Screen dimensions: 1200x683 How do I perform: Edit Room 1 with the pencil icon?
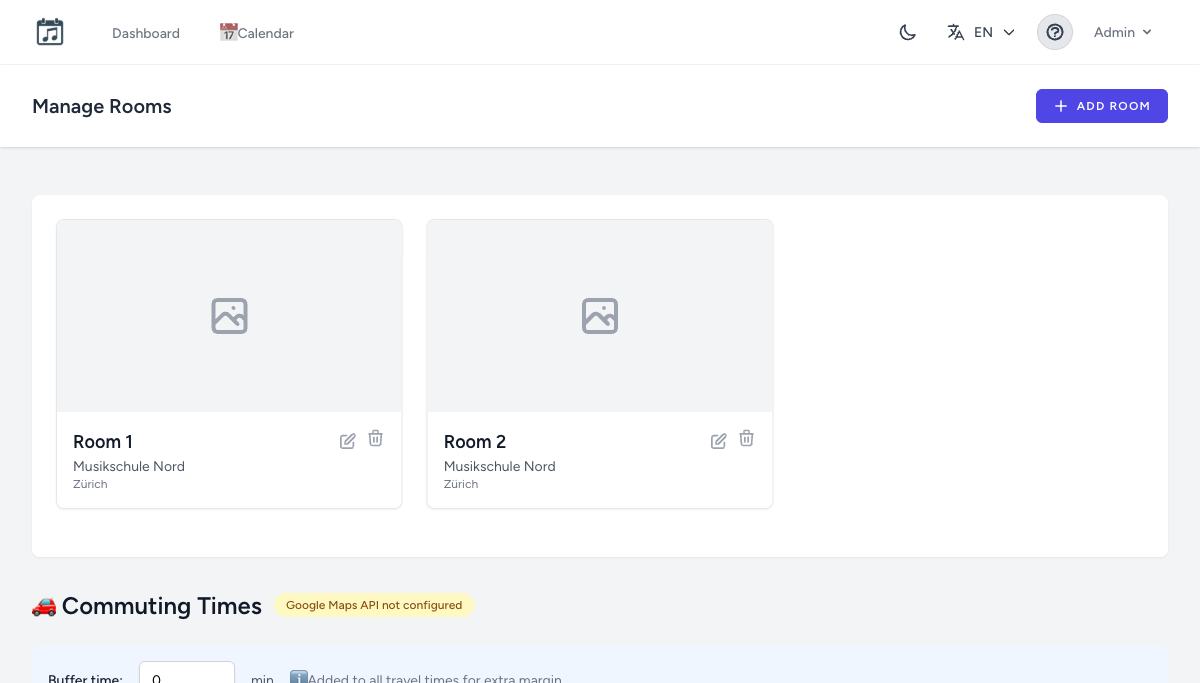point(348,441)
